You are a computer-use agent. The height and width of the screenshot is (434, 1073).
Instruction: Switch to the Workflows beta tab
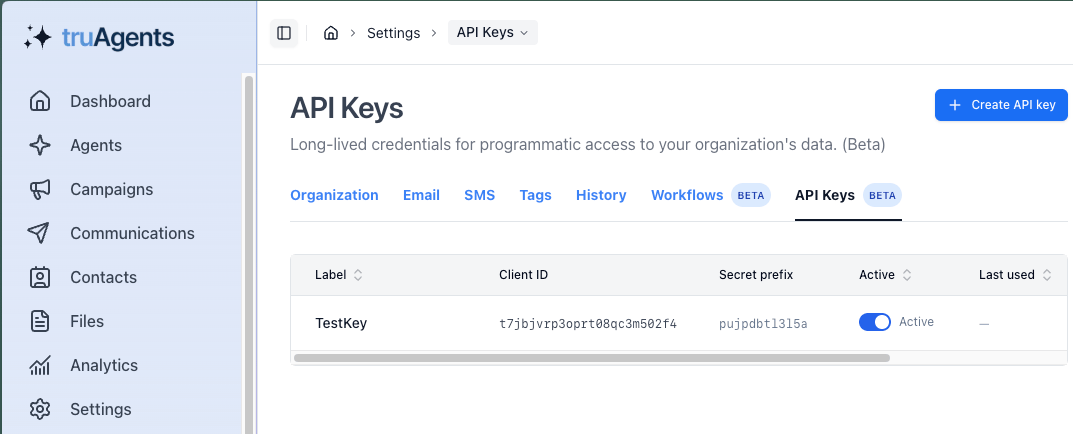[x=710, y=195]
